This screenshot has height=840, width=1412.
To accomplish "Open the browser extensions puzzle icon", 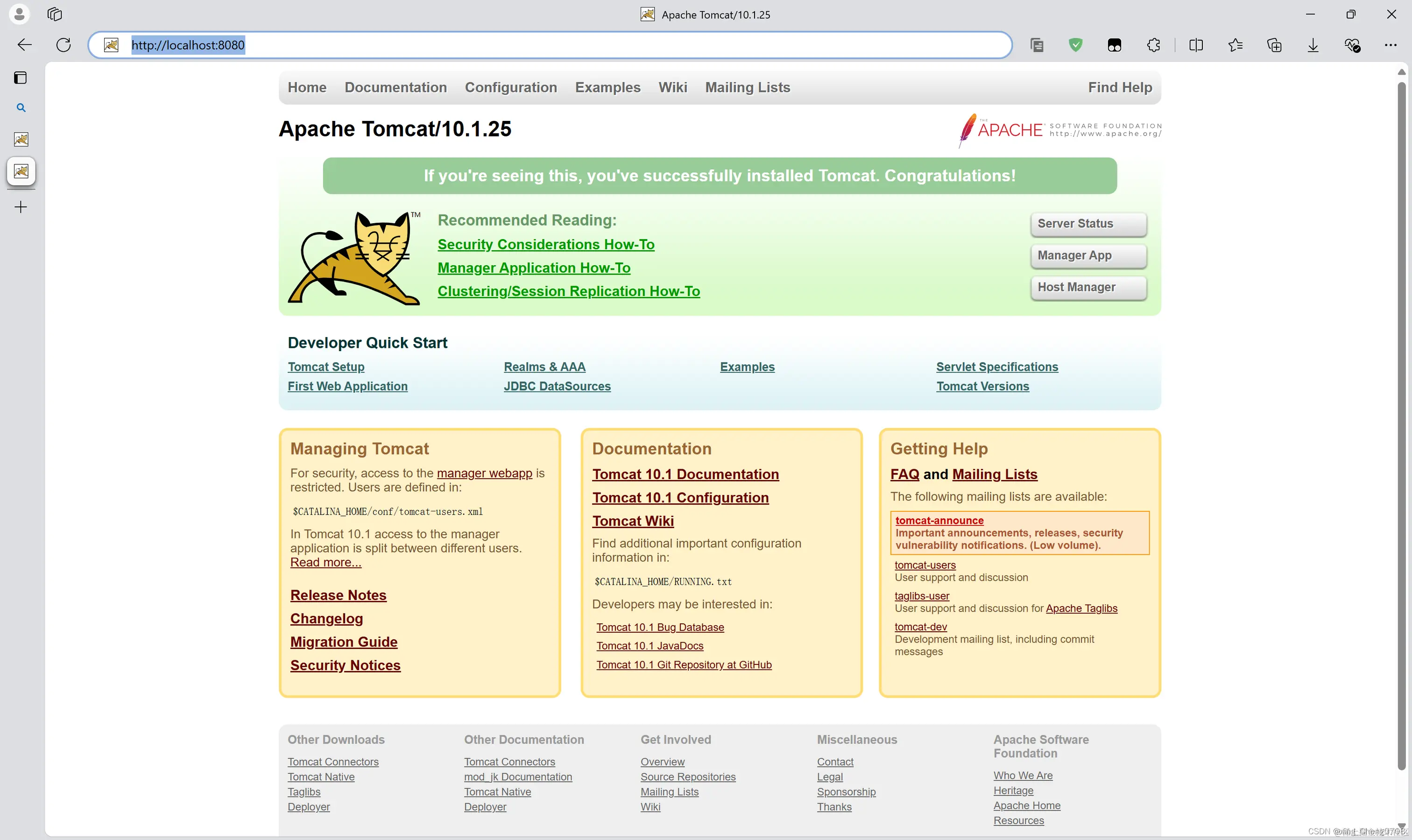I will tap(1153, 45).
